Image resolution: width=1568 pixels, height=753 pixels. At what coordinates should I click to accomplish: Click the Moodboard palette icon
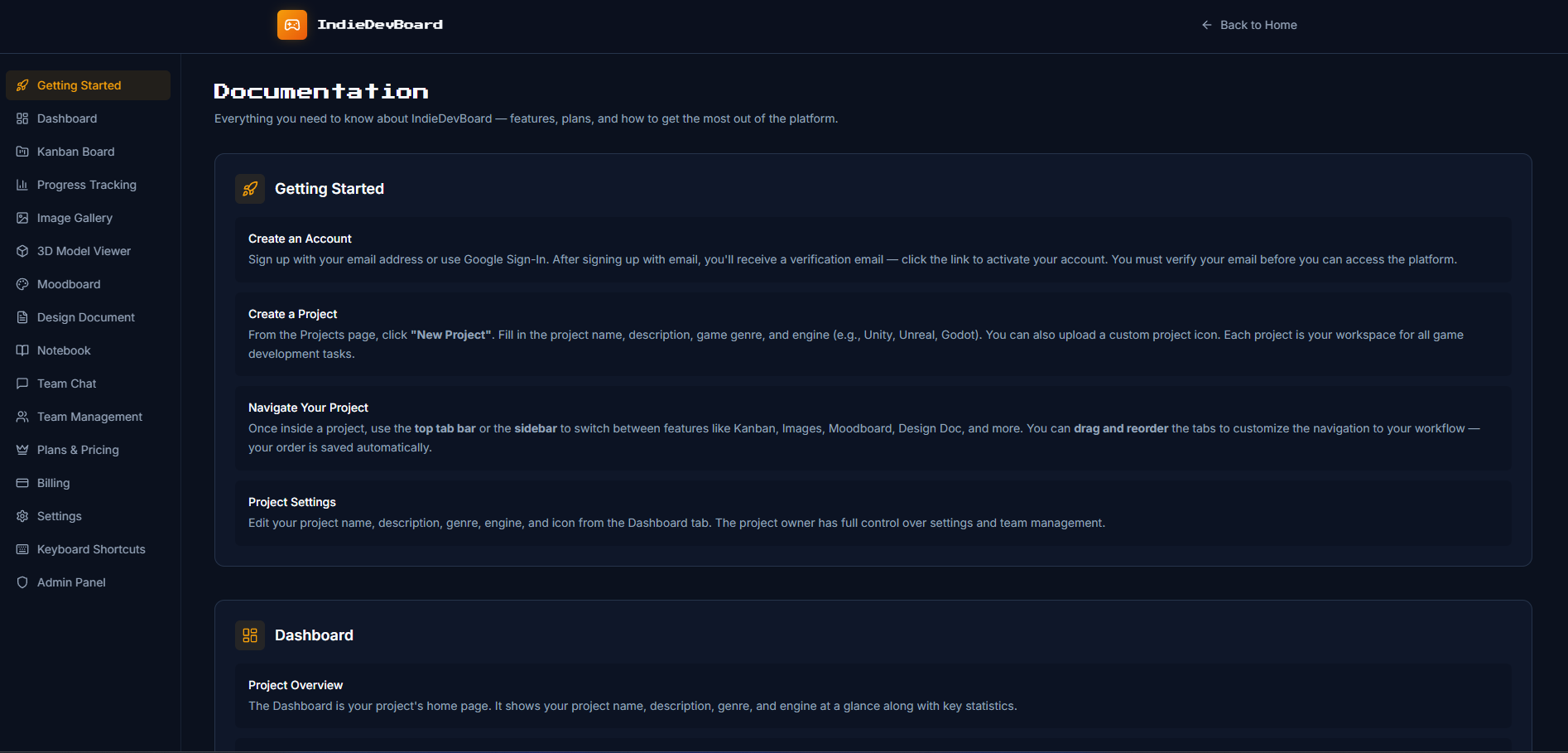[22, 284]
